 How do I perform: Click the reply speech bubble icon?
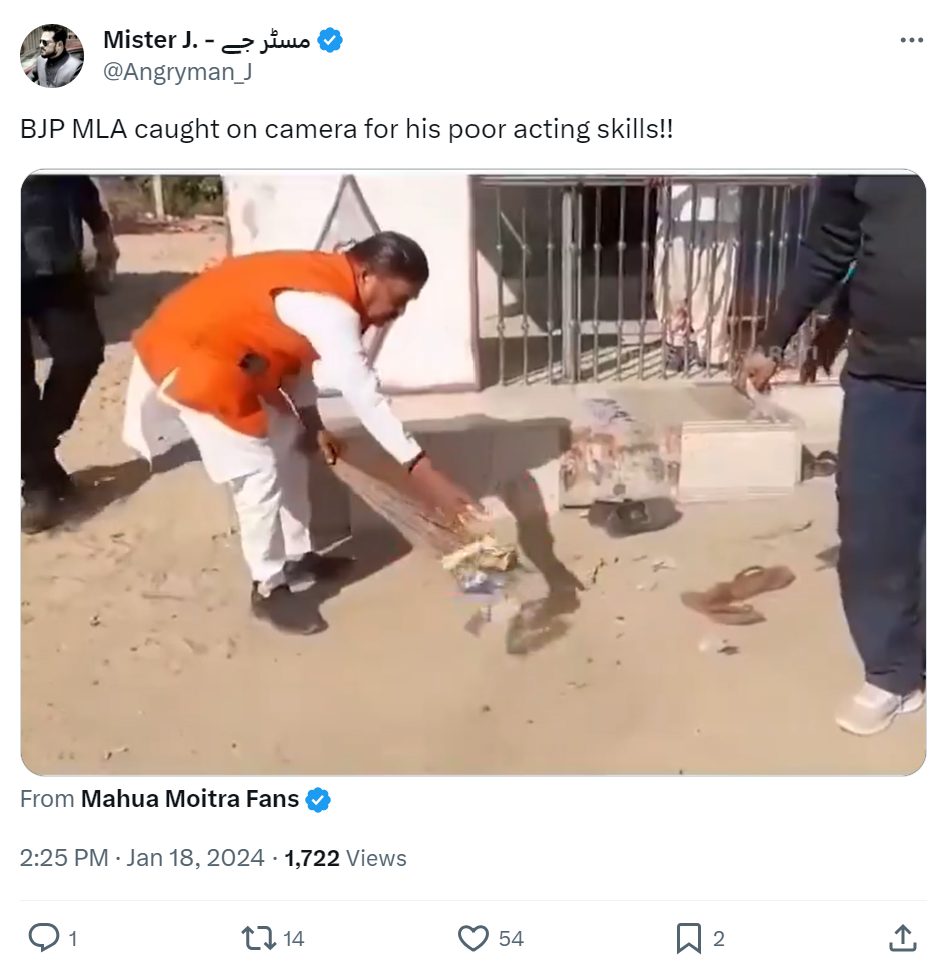pos(44,937)
